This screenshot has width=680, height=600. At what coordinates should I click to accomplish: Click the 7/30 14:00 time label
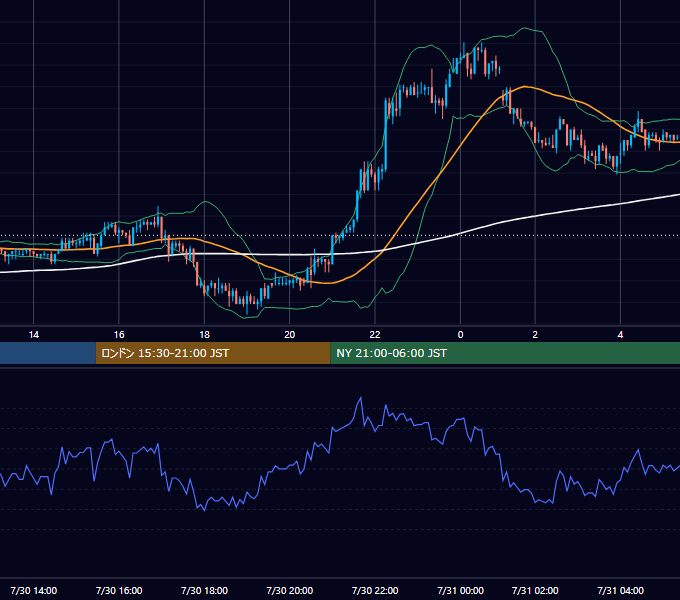coord(33,590)
